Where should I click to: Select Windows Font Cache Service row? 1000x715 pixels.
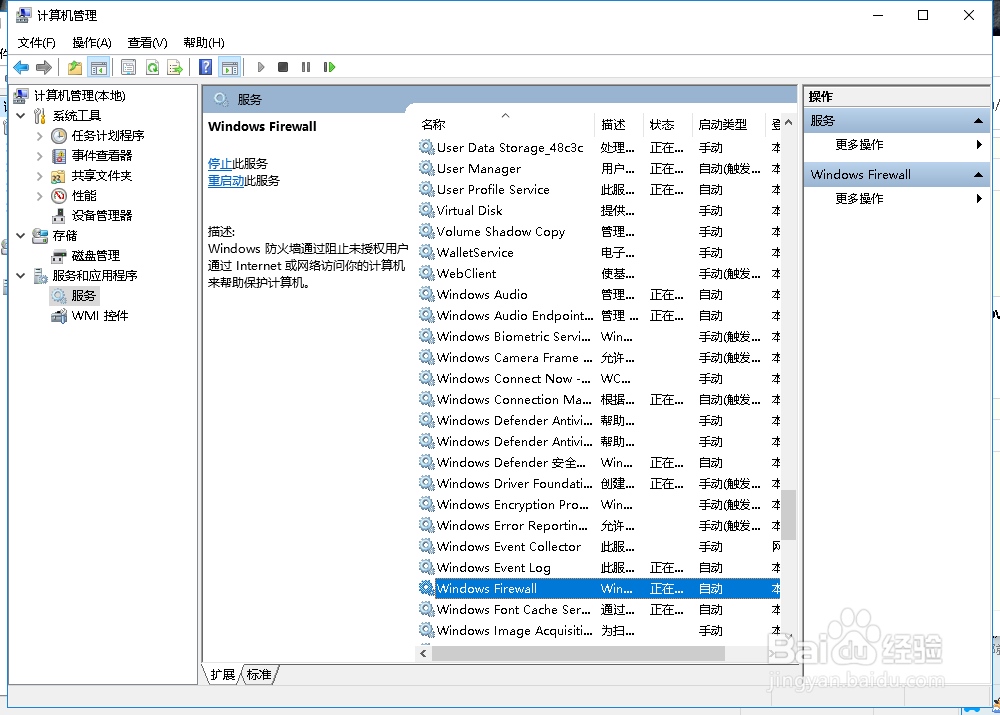[x=599, y=610]
